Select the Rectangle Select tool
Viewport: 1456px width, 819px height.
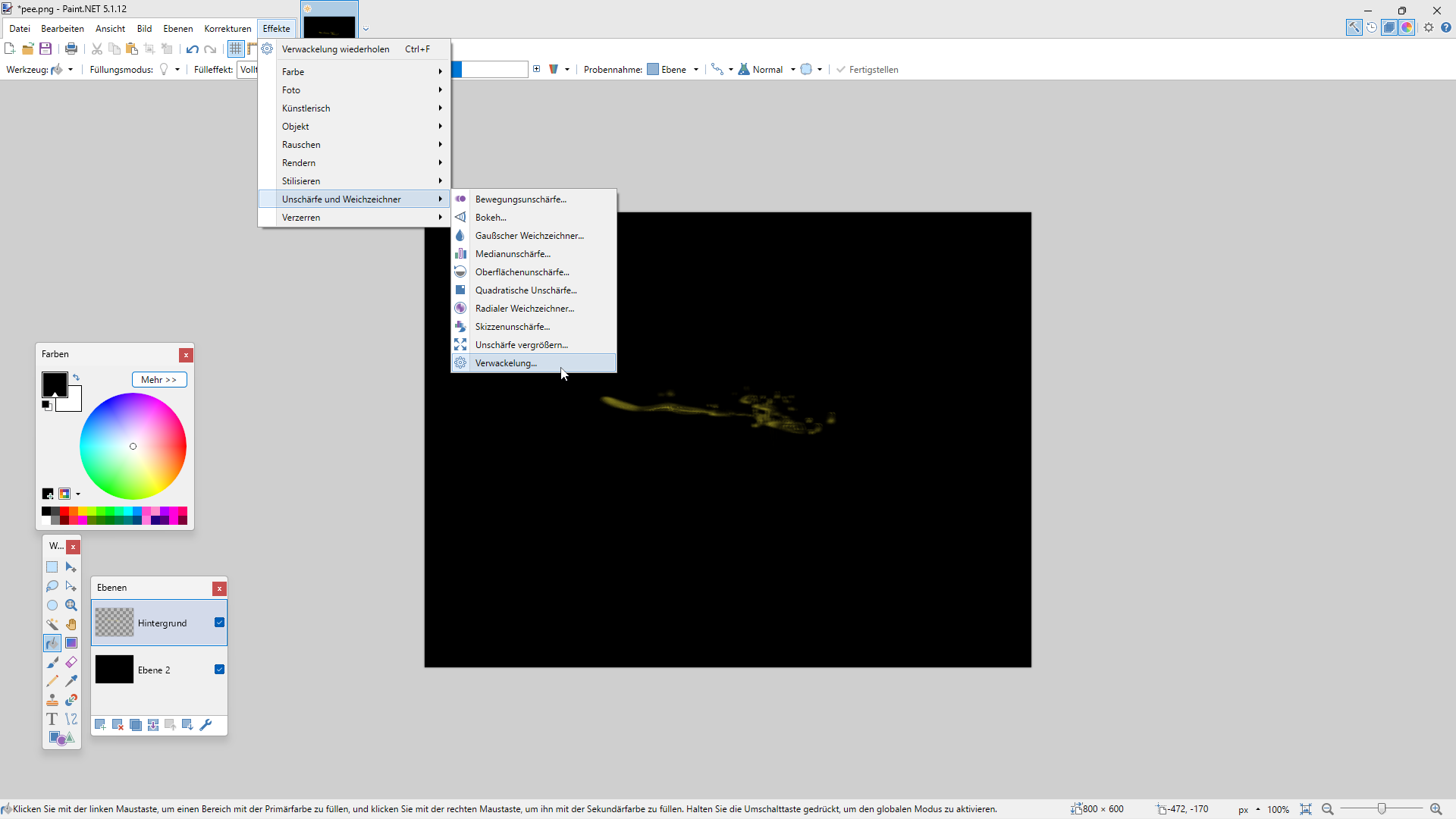[x=52, y=567]
